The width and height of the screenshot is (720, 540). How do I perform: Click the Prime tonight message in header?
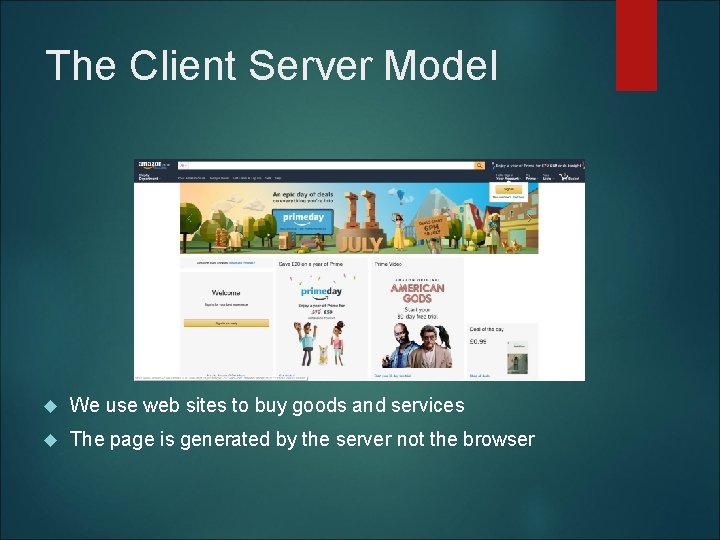(x=538, y=165)
